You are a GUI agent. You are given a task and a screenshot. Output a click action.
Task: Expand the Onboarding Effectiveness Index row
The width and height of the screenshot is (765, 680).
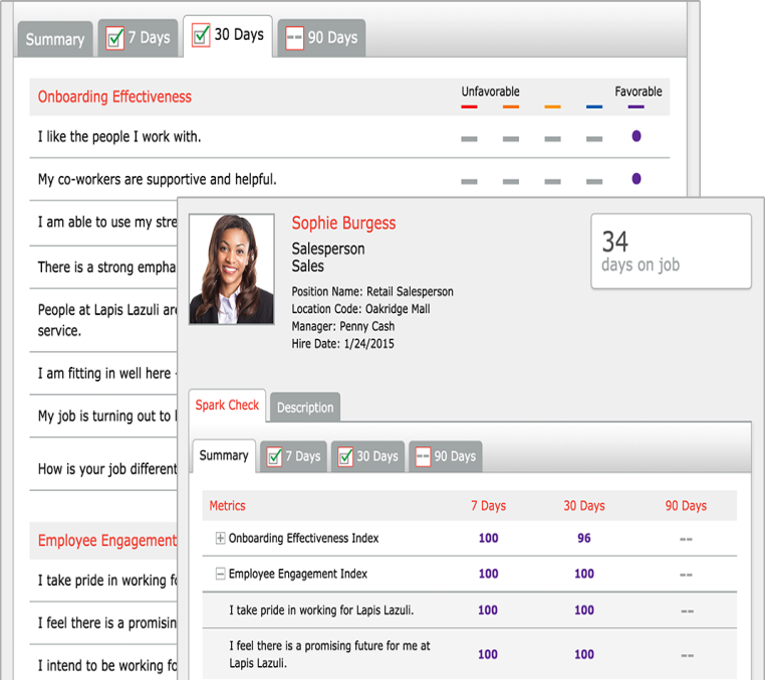pos(220,538)
